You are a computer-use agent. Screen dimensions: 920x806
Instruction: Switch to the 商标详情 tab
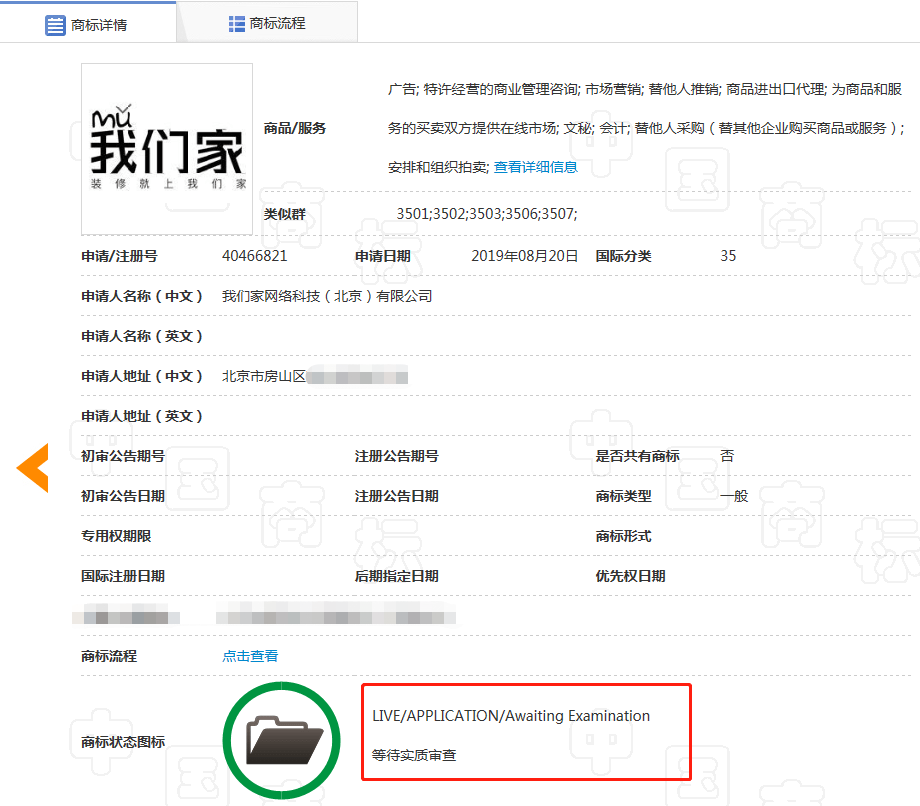point(87,23)
